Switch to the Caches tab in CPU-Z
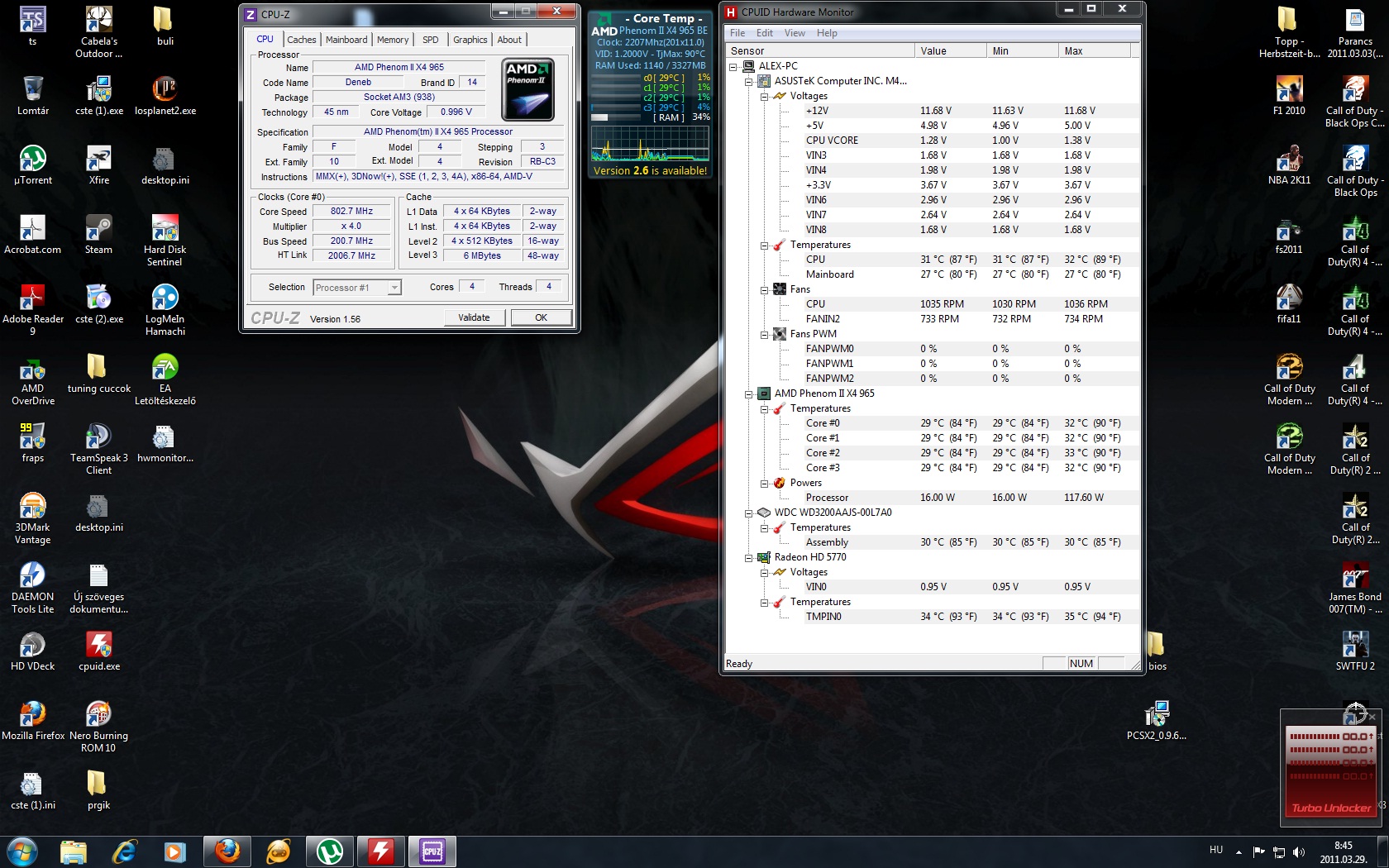 coord(301,40)
